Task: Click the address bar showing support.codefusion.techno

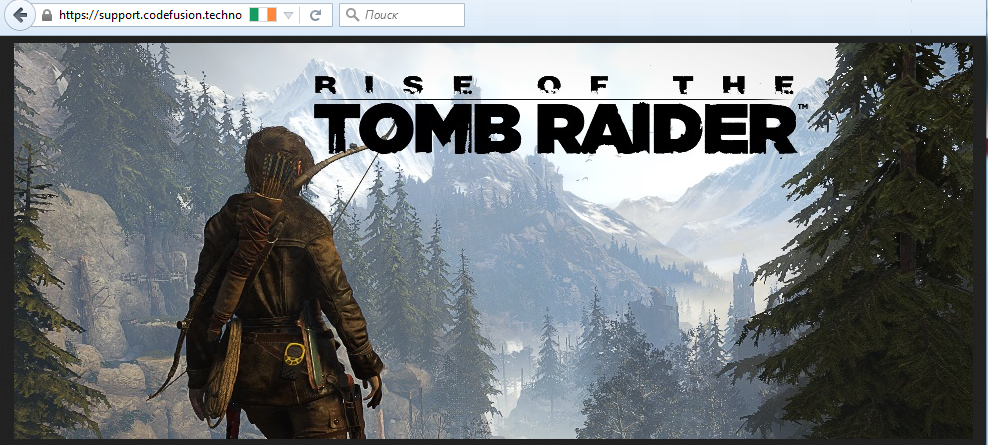Action: pyautogui.click(x=150, y=15)
